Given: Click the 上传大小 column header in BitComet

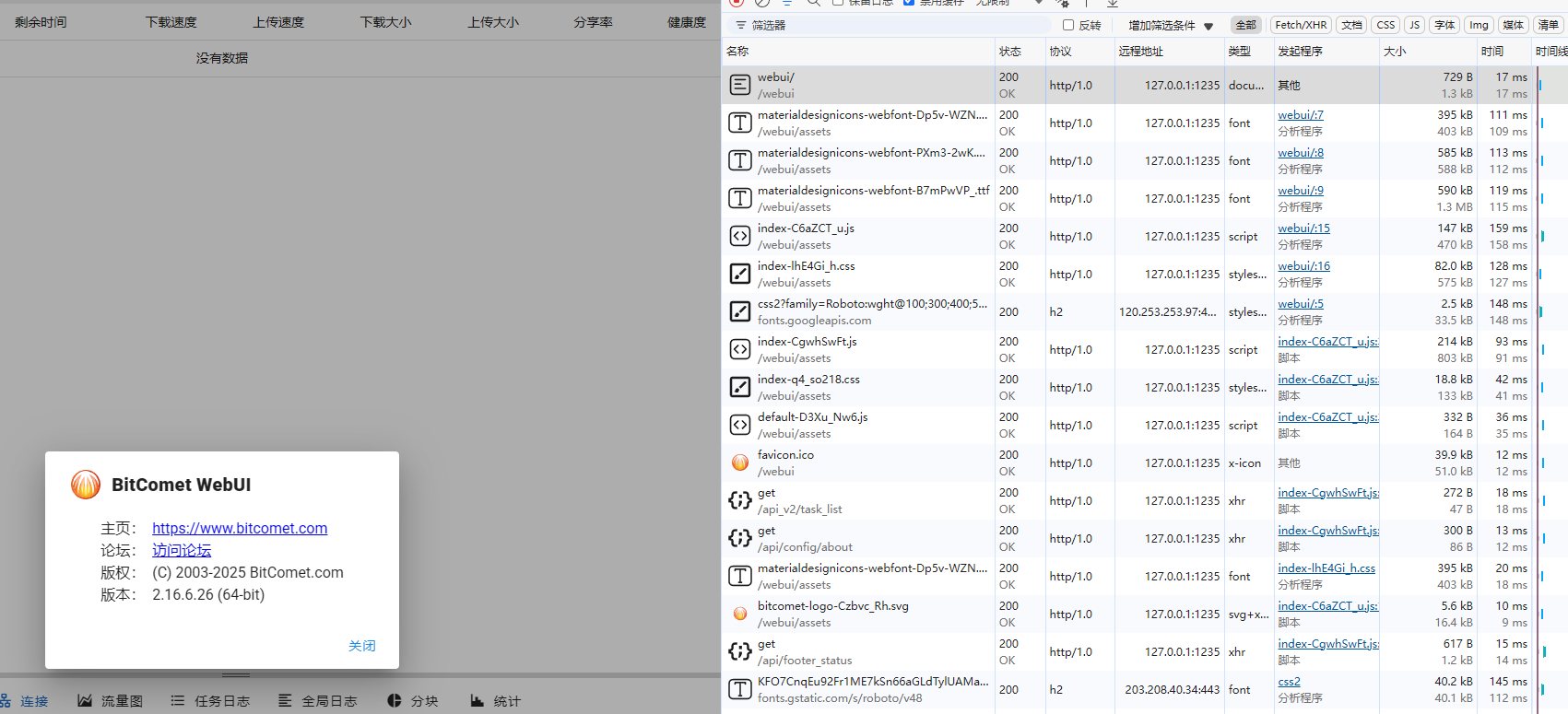Looking at the screenshot, I should pos(493,22).
